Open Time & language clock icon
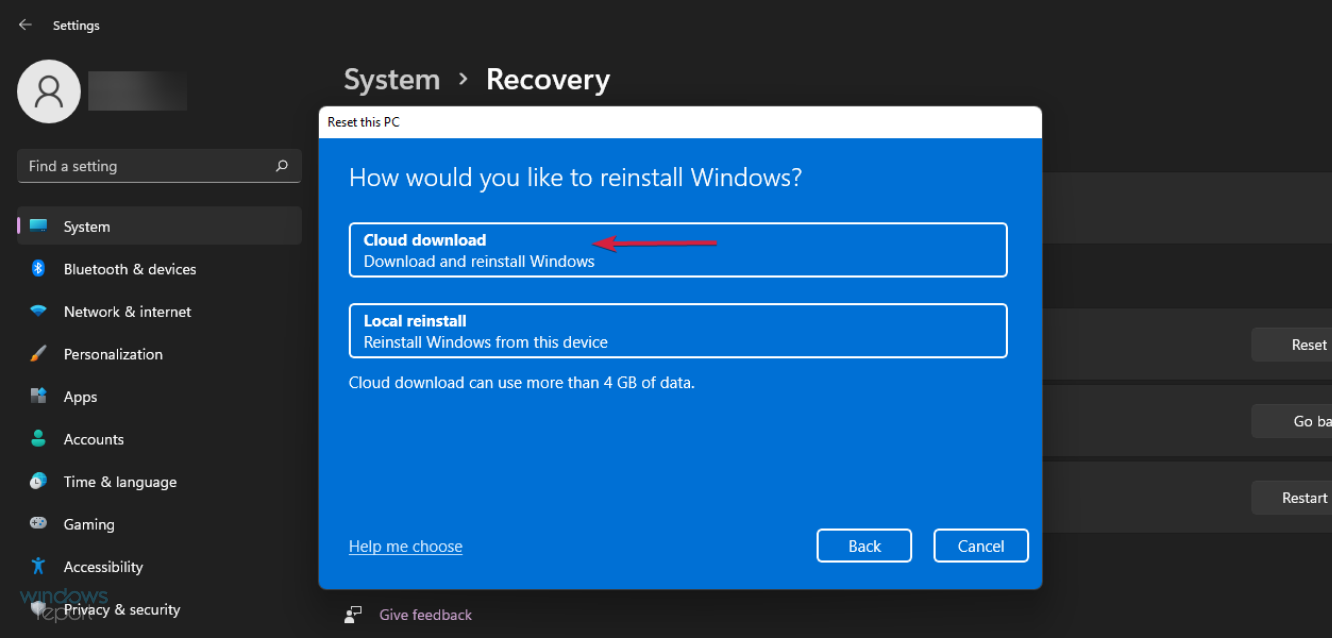The image size is (1332, 638). pos(38,481)
